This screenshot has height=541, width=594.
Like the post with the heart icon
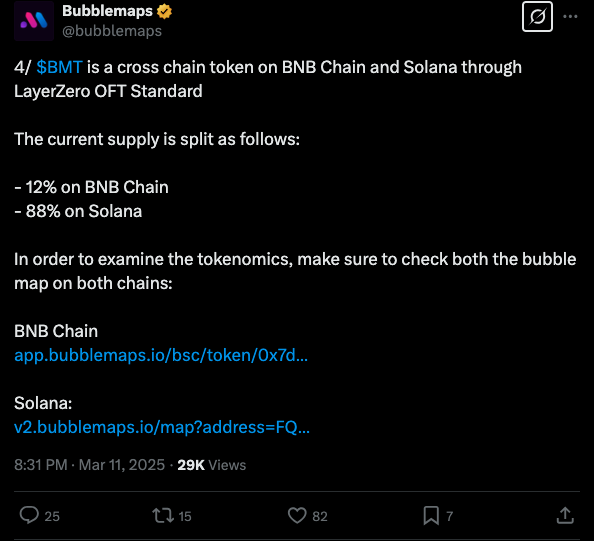(297, 516)
